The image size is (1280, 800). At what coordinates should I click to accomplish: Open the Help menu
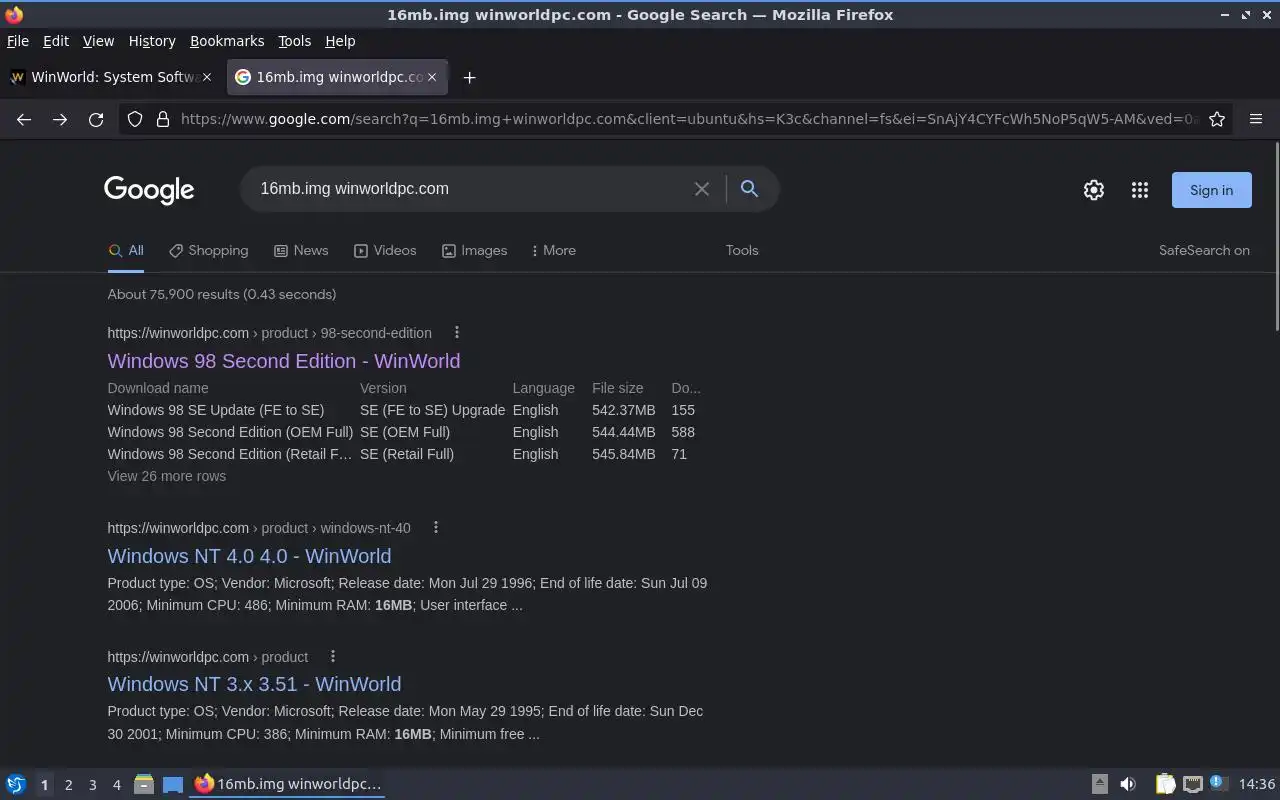coord(340,41)
